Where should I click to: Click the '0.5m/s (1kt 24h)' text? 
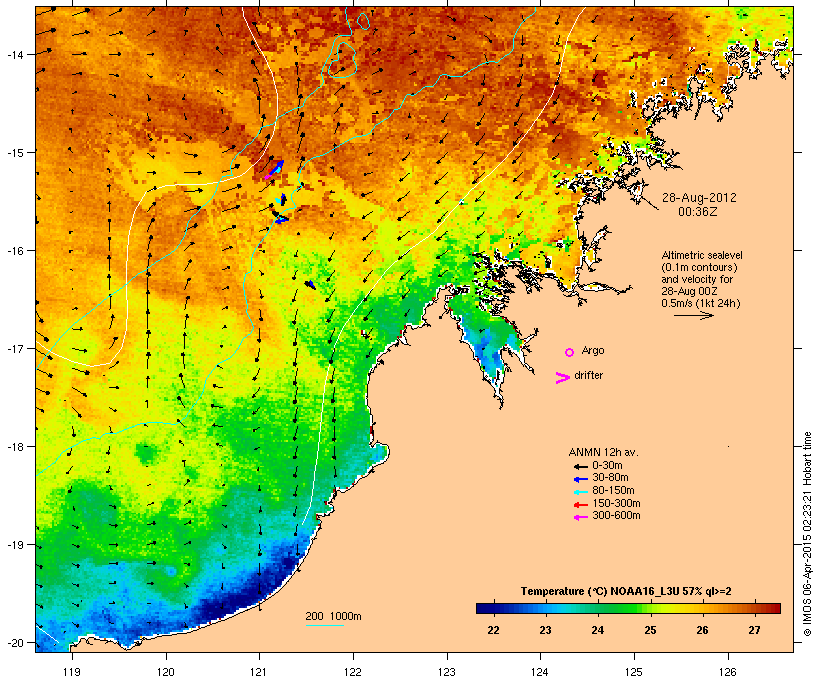(x=701, y=303)
